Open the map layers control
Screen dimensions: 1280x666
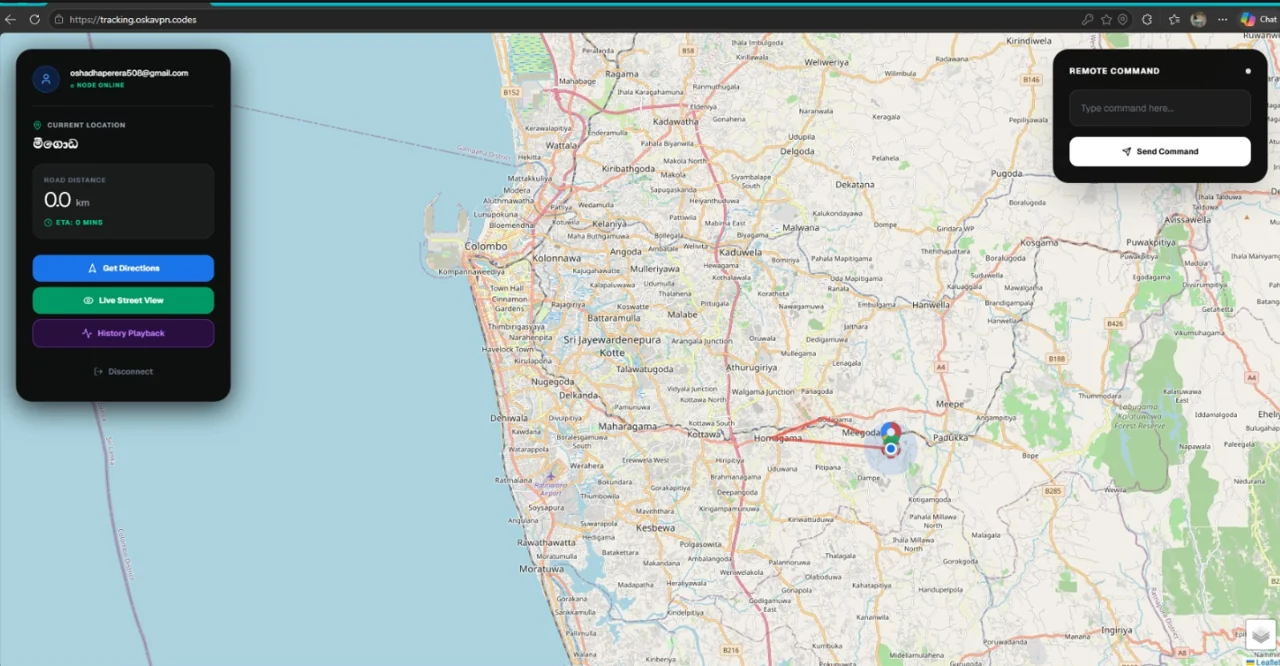tap(1260, 634)
